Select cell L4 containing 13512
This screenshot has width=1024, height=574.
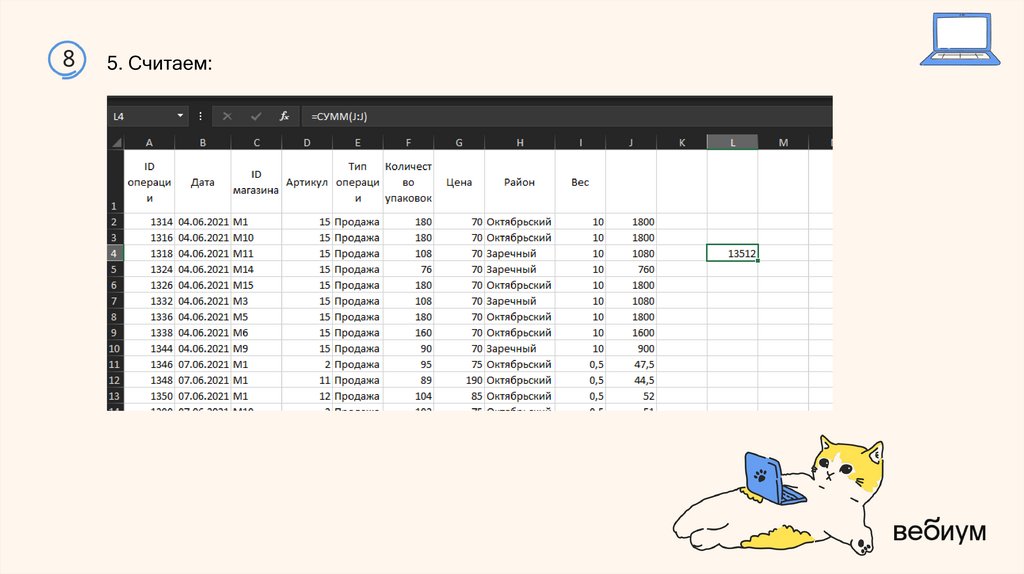(732, 254)
